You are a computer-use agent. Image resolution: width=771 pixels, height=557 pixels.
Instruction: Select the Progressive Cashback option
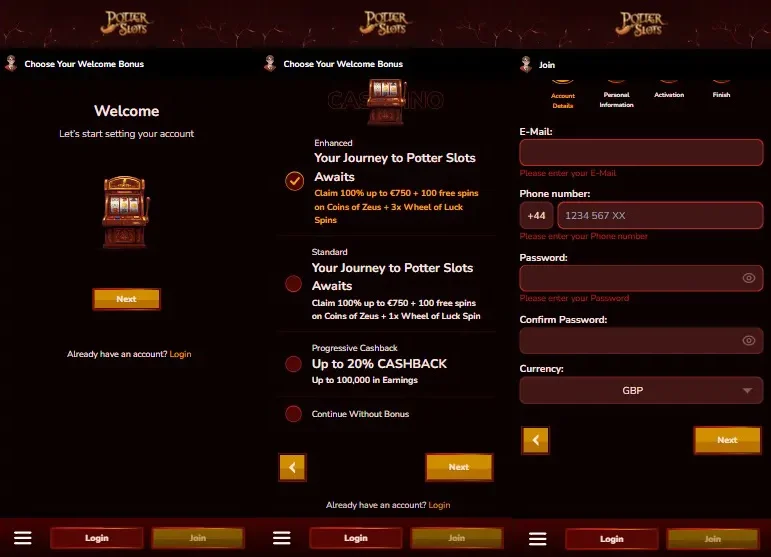[294, 364]
